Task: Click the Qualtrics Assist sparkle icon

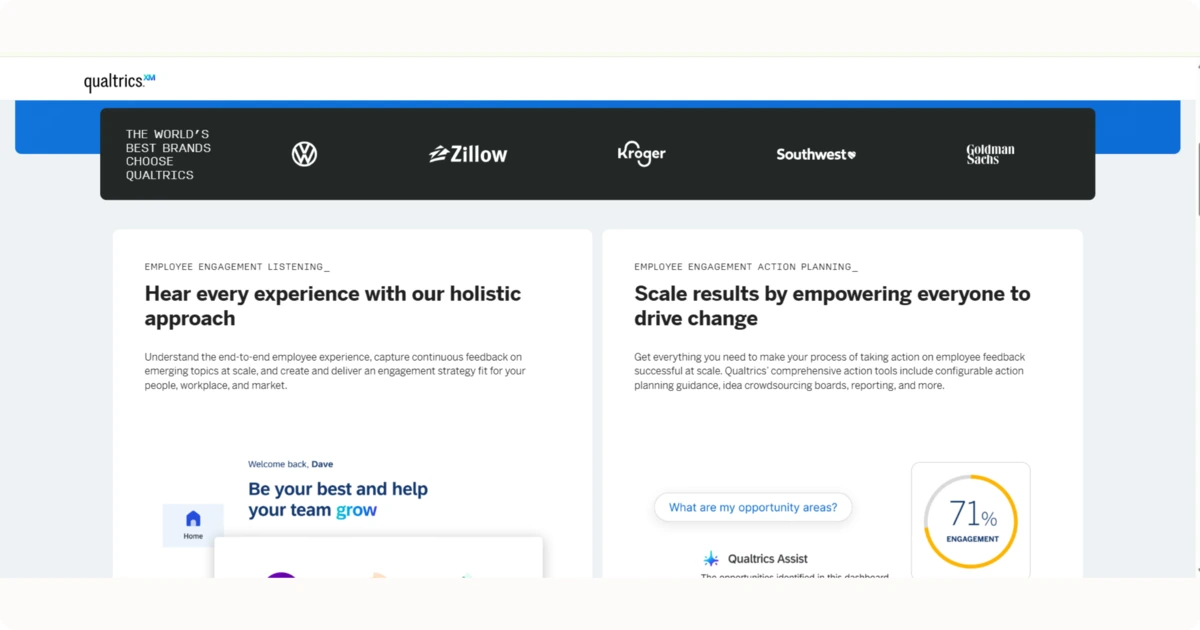Action: (x=712, y=558)
